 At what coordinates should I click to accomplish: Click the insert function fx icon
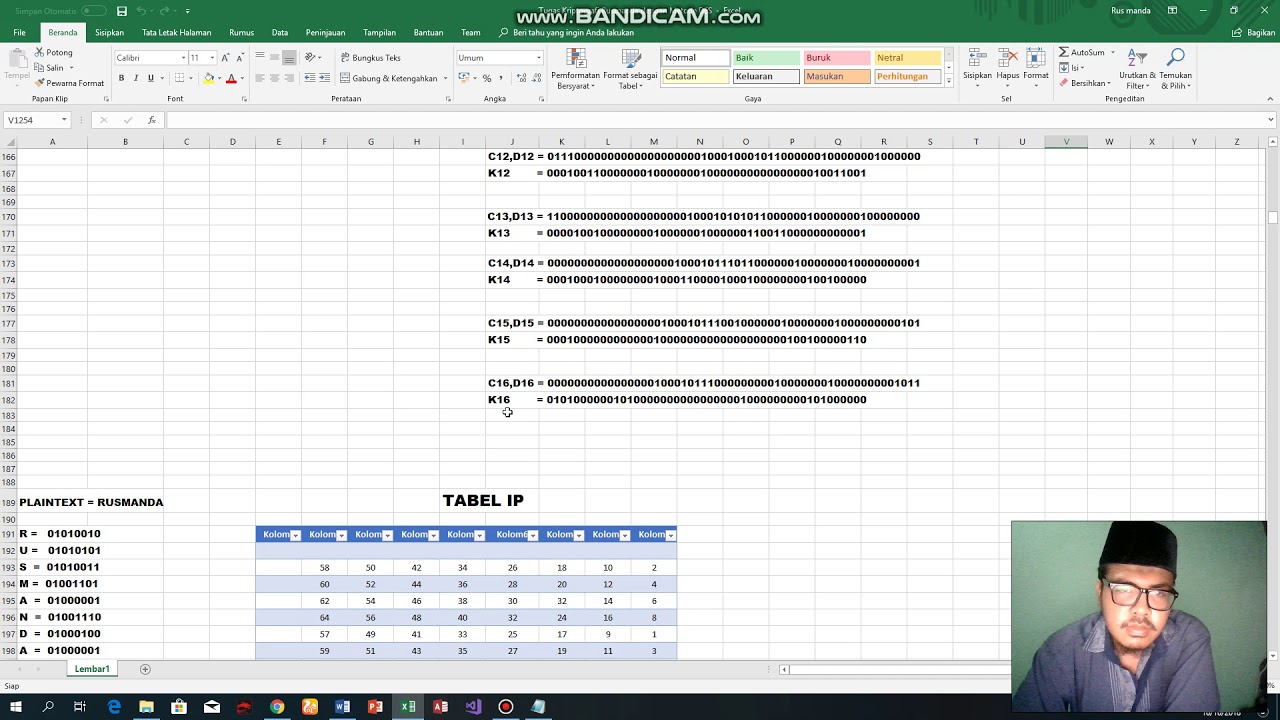click(x=152, y=120)
